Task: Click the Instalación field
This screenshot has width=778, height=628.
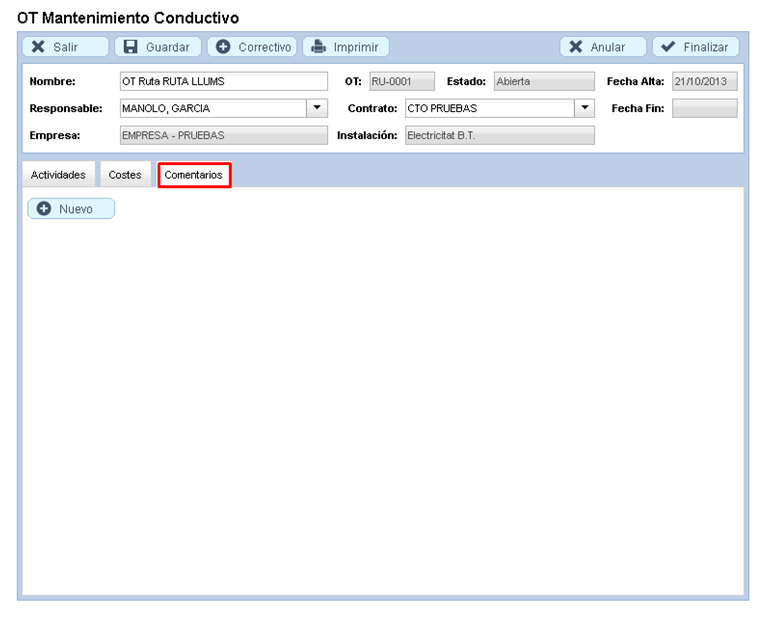Action: tap(498, 135)
